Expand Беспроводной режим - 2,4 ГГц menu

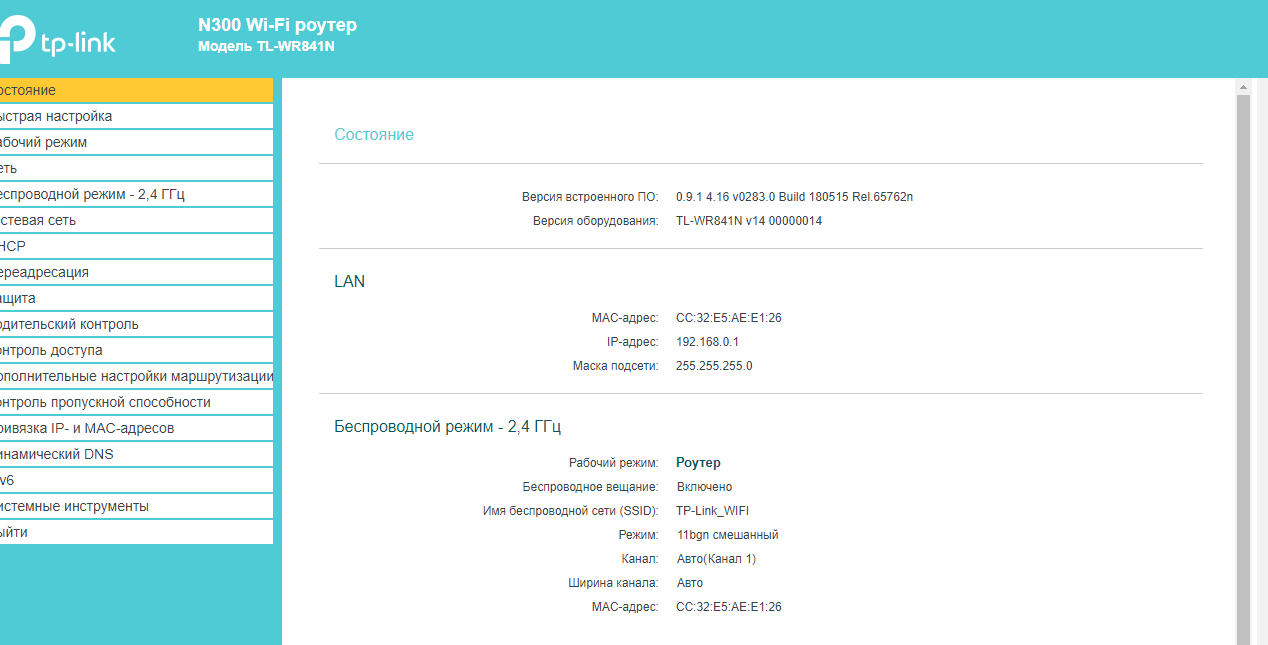pyautogui.click(x=136, y=194)
